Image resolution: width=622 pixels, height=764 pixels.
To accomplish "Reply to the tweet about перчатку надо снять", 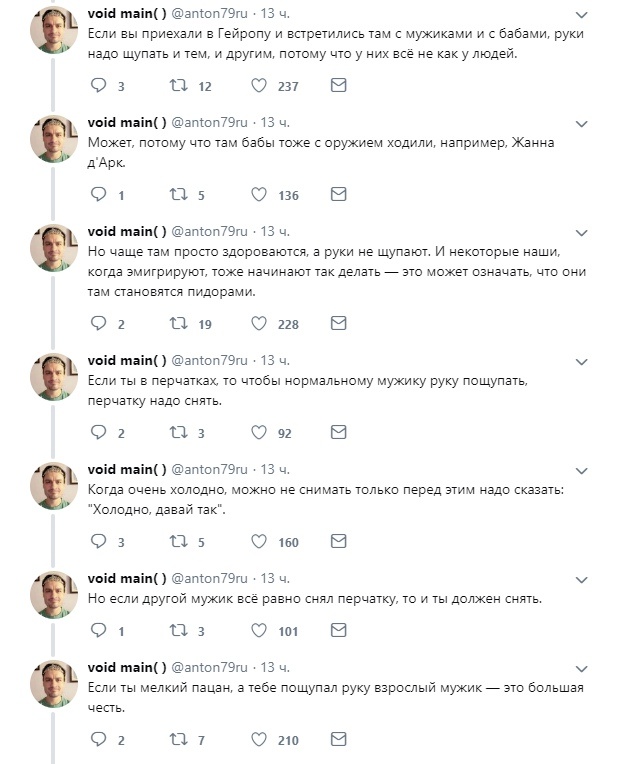I will point(98,432).
